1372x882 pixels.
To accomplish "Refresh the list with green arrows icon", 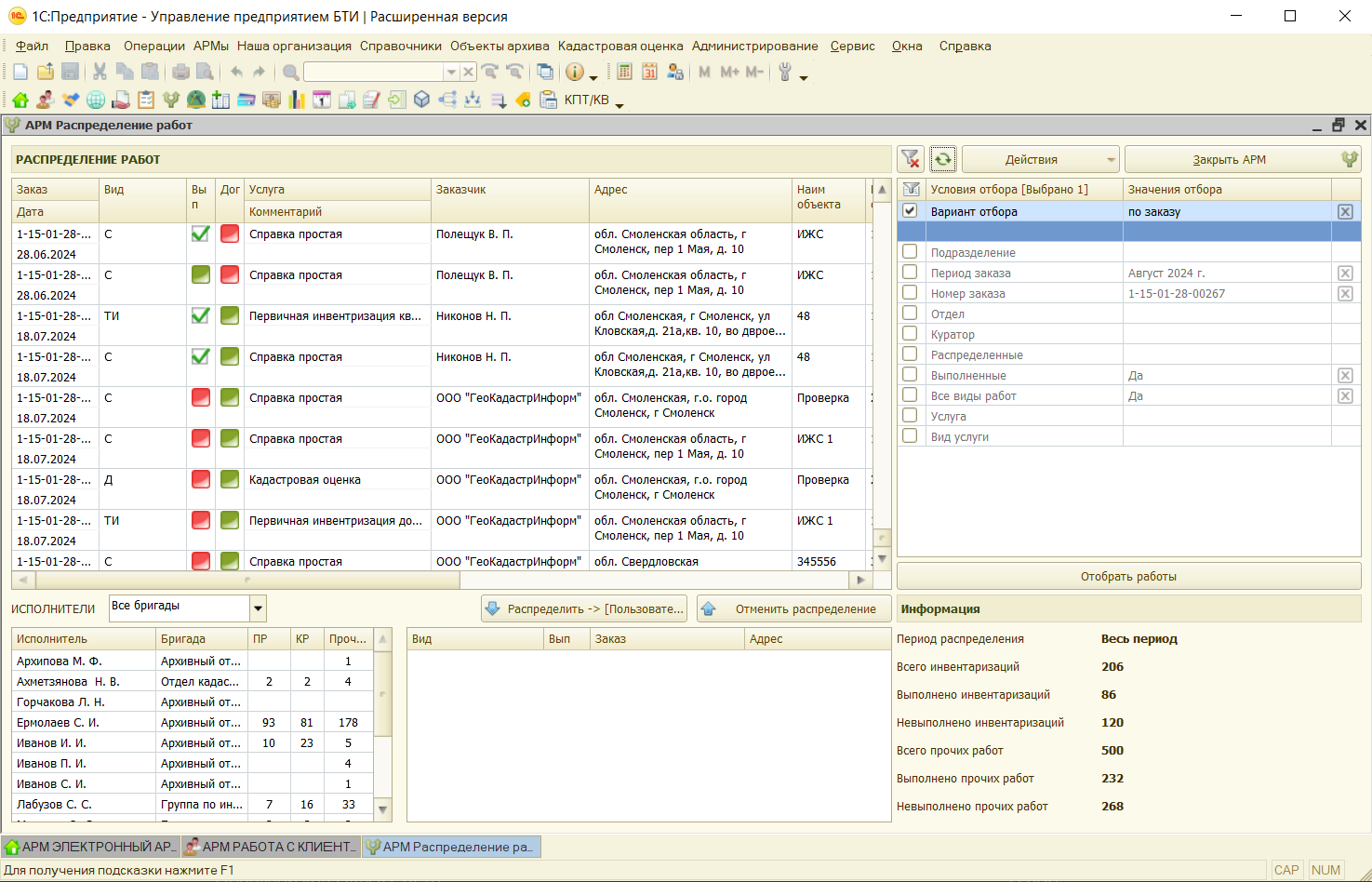I will pyautogui.click(x=942, y=159).
